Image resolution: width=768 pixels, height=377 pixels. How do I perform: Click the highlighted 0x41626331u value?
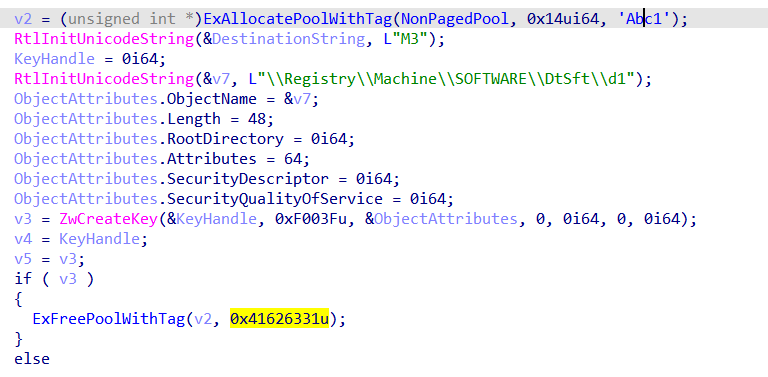coord(280,319)
